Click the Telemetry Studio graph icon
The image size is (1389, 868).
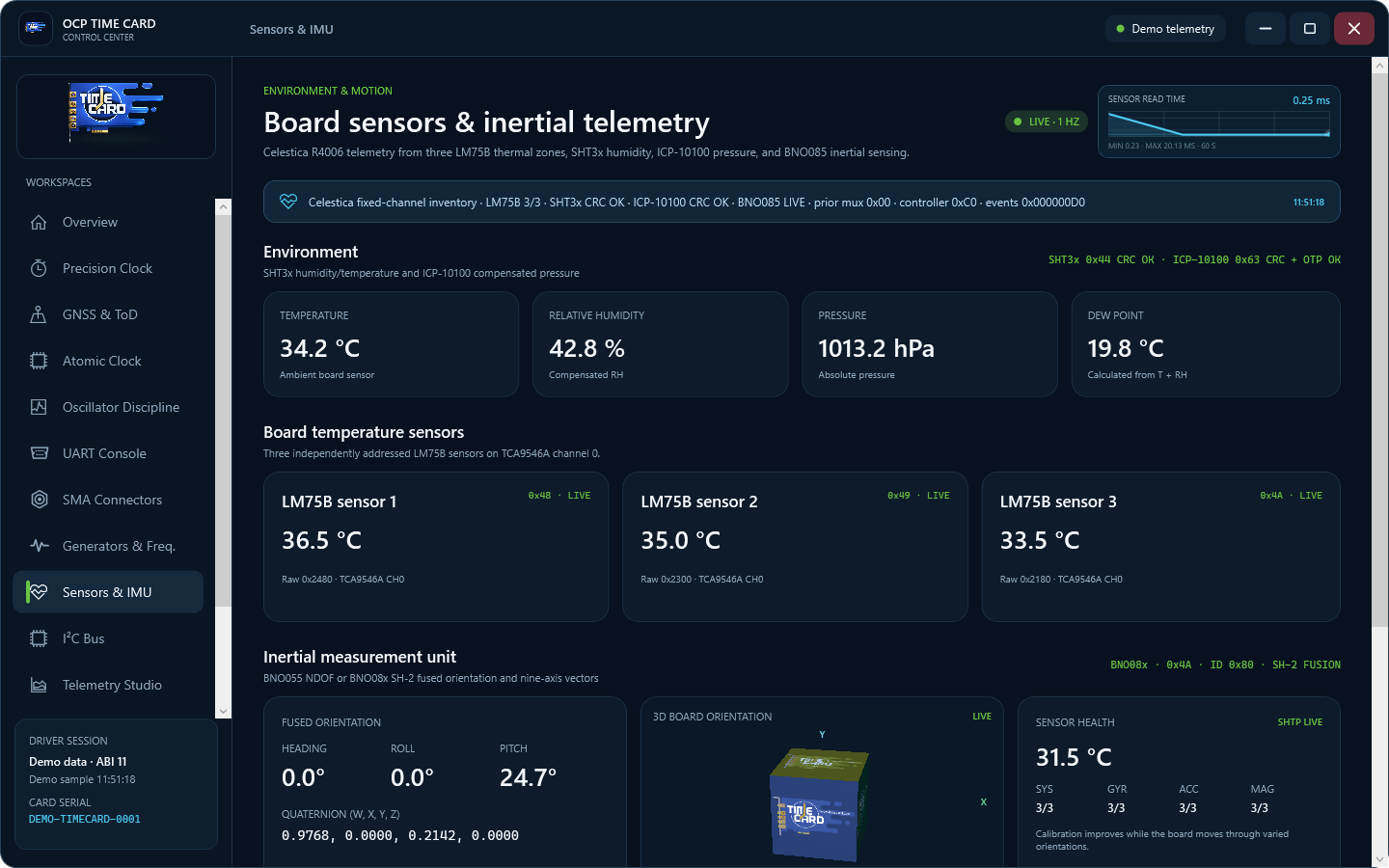click(39, 685)
